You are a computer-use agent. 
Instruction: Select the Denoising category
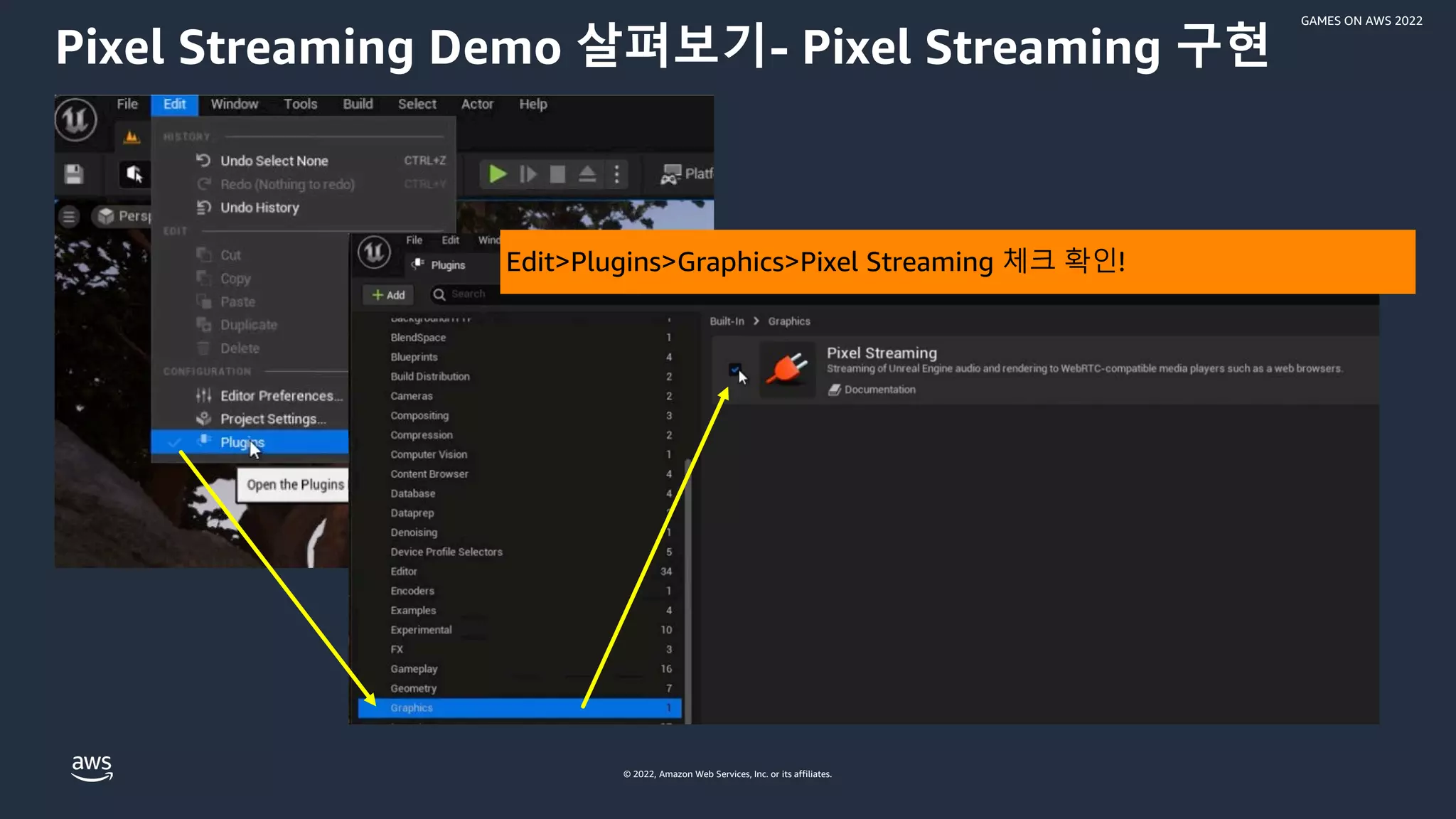click(x=519, y=532)
